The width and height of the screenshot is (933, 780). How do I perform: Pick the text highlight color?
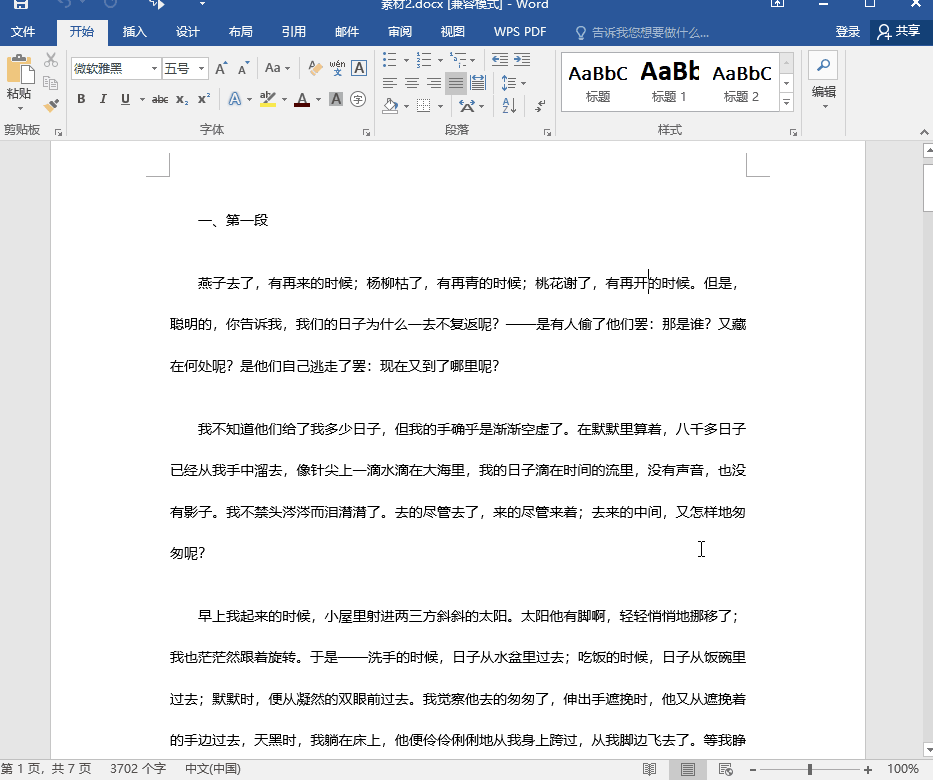pyautogui.click(x=268, y=99)
